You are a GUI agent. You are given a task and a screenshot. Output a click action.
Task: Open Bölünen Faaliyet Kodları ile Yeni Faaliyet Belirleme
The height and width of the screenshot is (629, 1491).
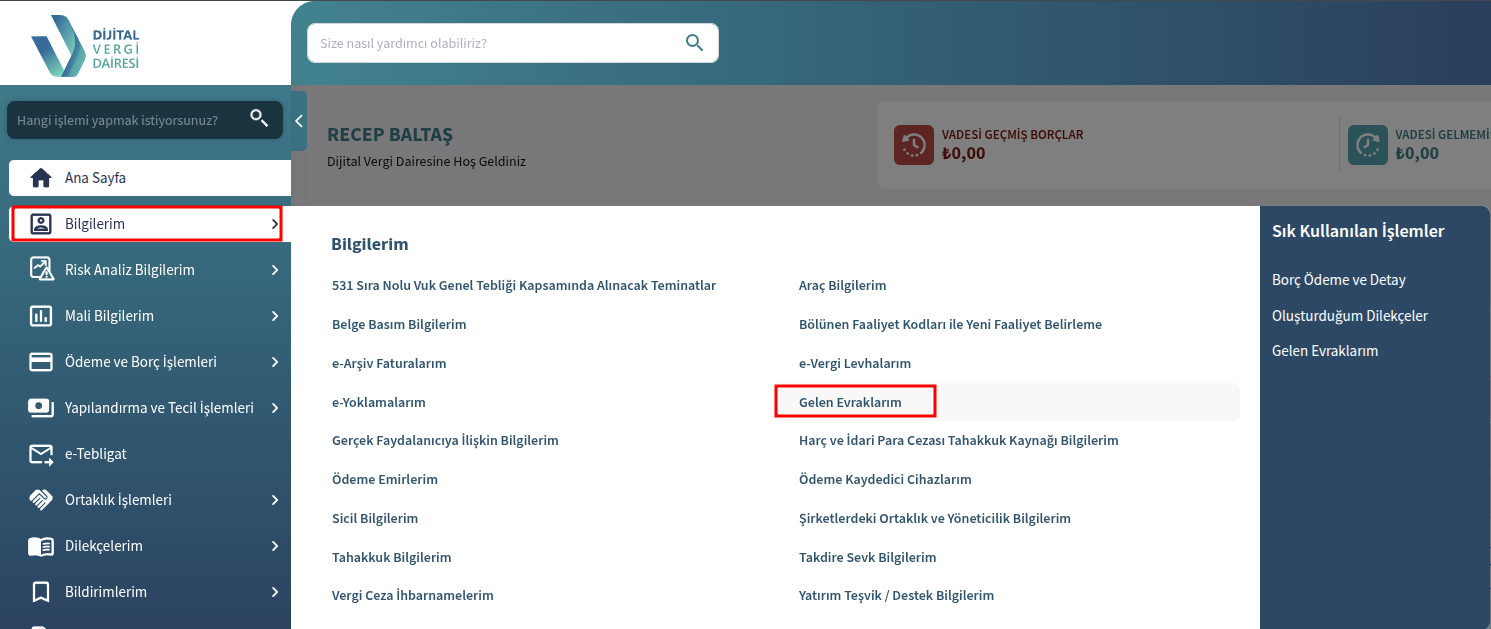point(950,324)
